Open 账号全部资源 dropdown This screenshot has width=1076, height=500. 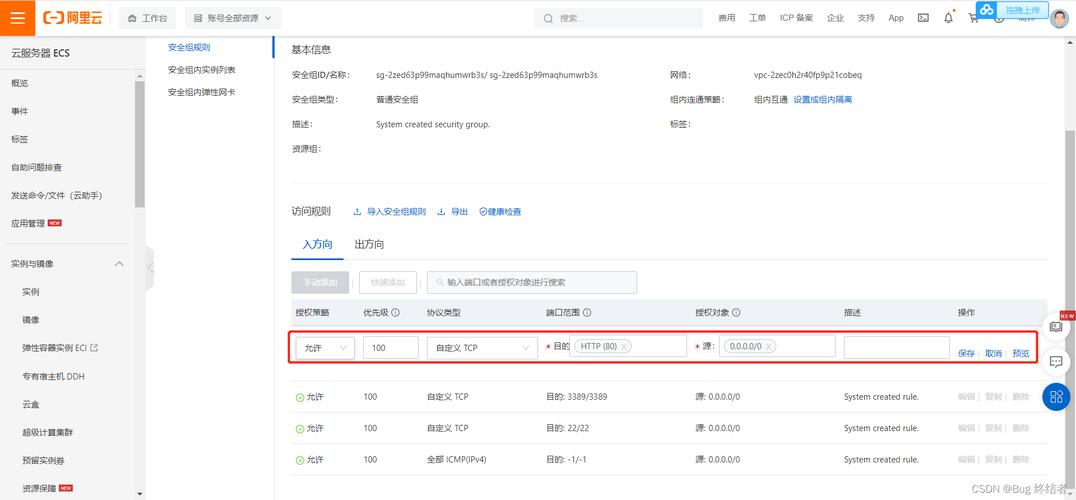[x=233, y=19]
